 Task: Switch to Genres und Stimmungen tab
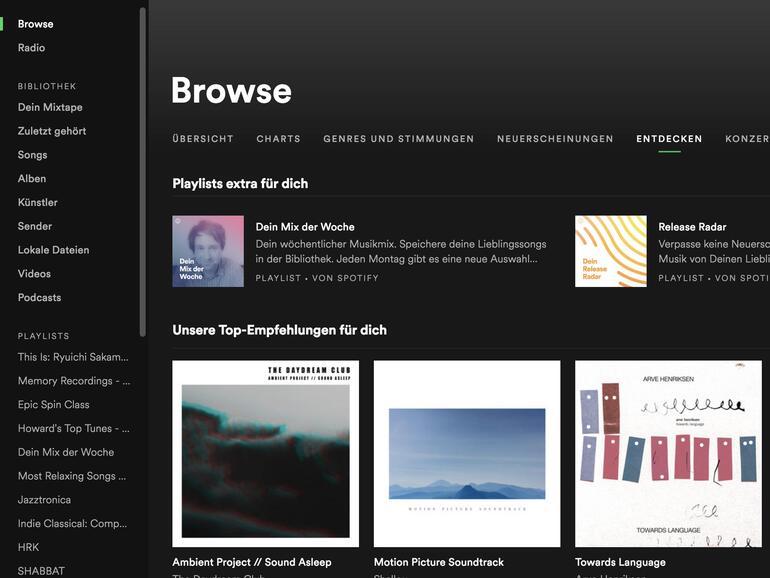click(399, 139)
